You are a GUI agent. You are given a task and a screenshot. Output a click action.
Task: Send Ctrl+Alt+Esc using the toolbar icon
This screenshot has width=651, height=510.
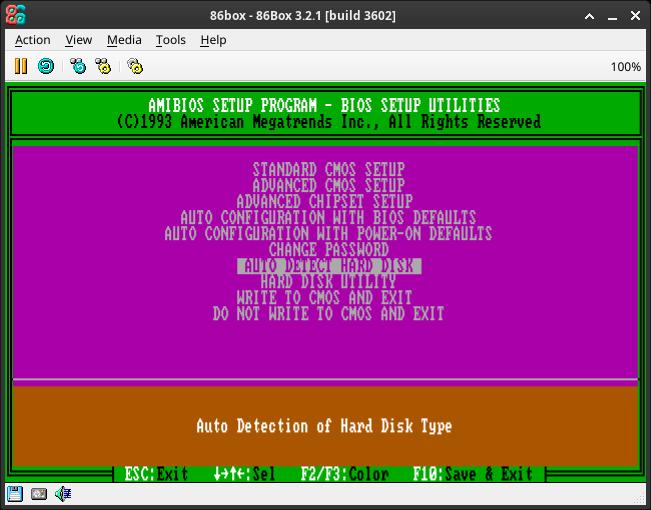pos(103,66)
